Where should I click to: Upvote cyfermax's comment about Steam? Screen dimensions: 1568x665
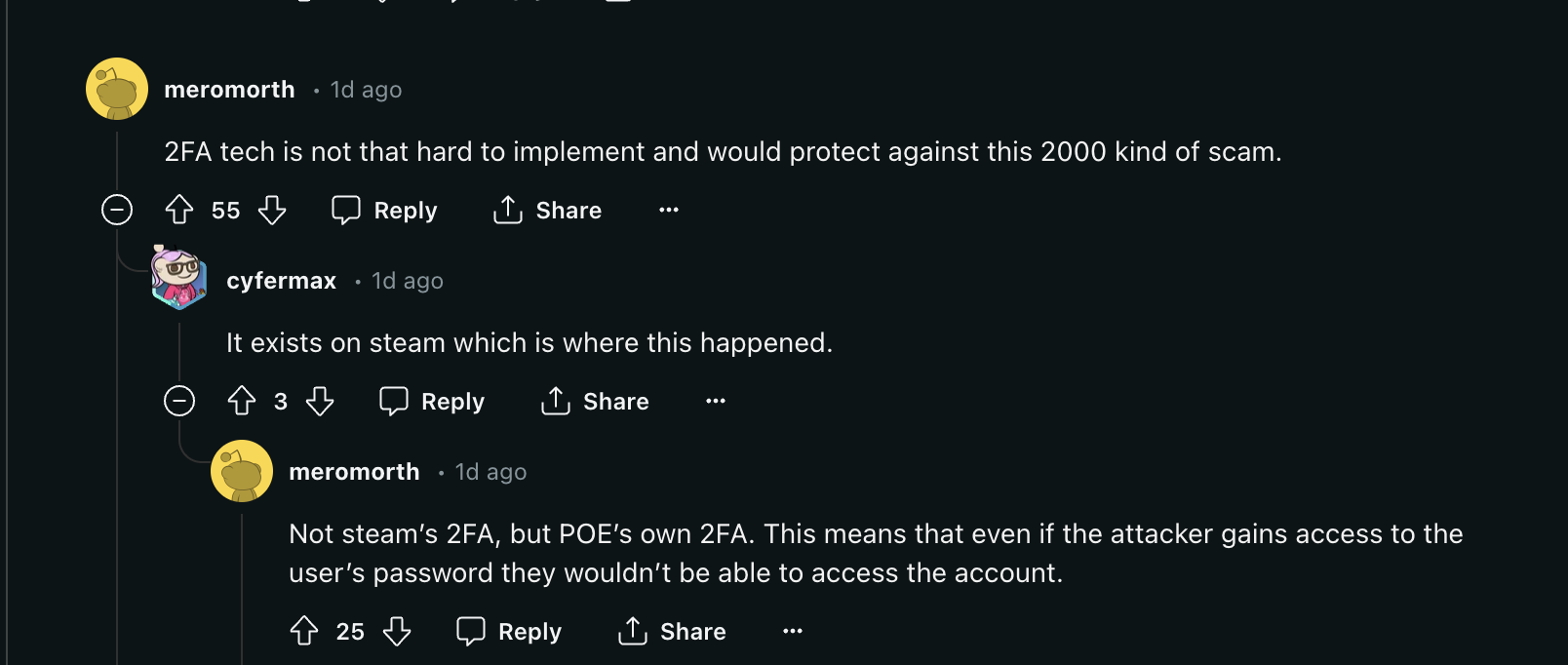[242, 401]
